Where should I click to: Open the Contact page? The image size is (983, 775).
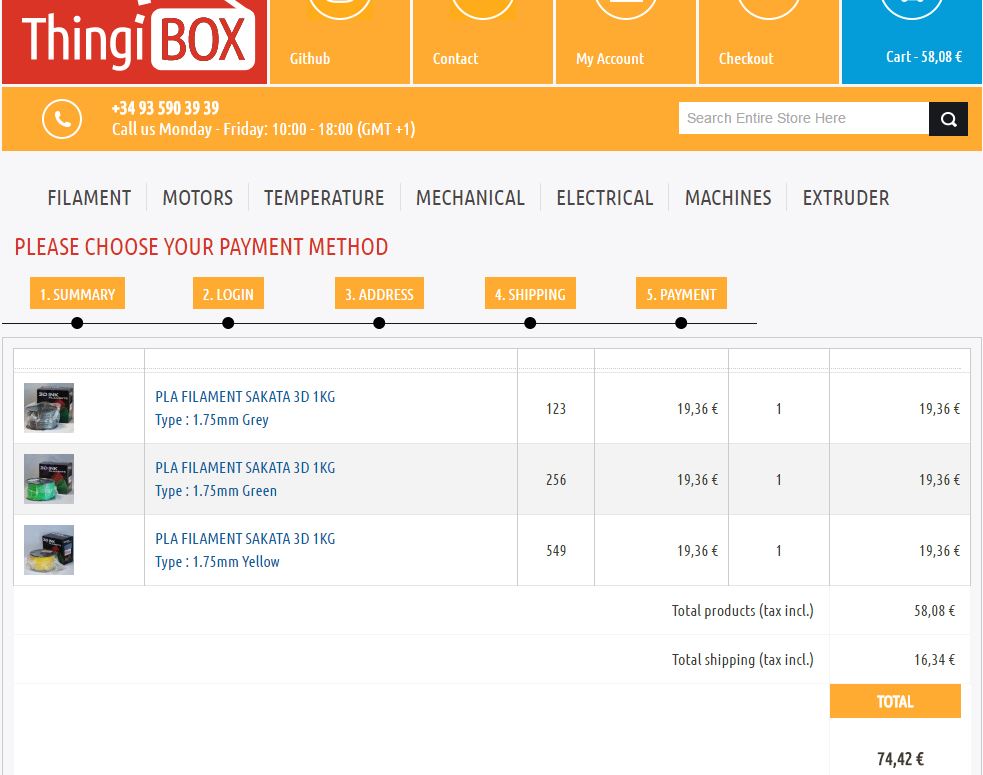point(483,41)
